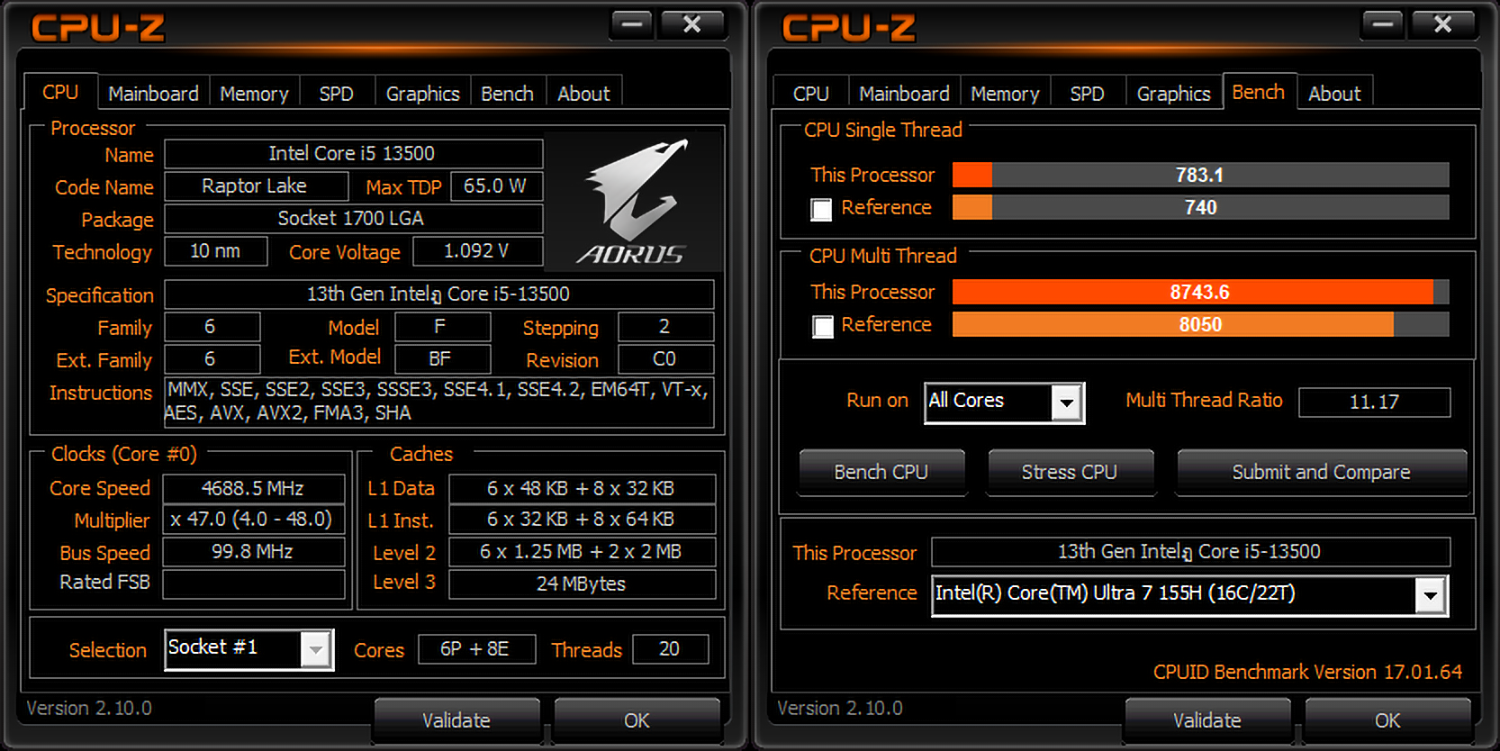Click This Processor field in Bench tab
Image resolution: width=1500 pixels, height=751 pixels.
coord(1190,552)
